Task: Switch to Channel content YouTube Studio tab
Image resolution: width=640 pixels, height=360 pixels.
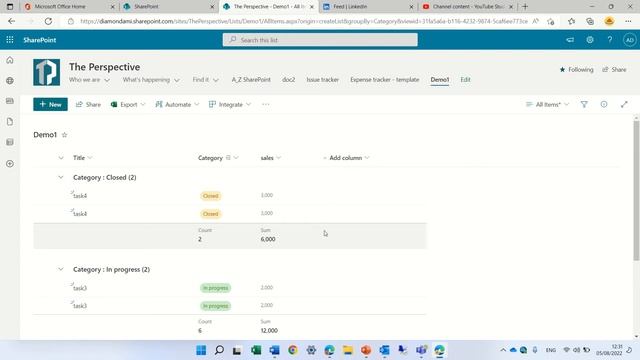Action: [x=468, y=7]
